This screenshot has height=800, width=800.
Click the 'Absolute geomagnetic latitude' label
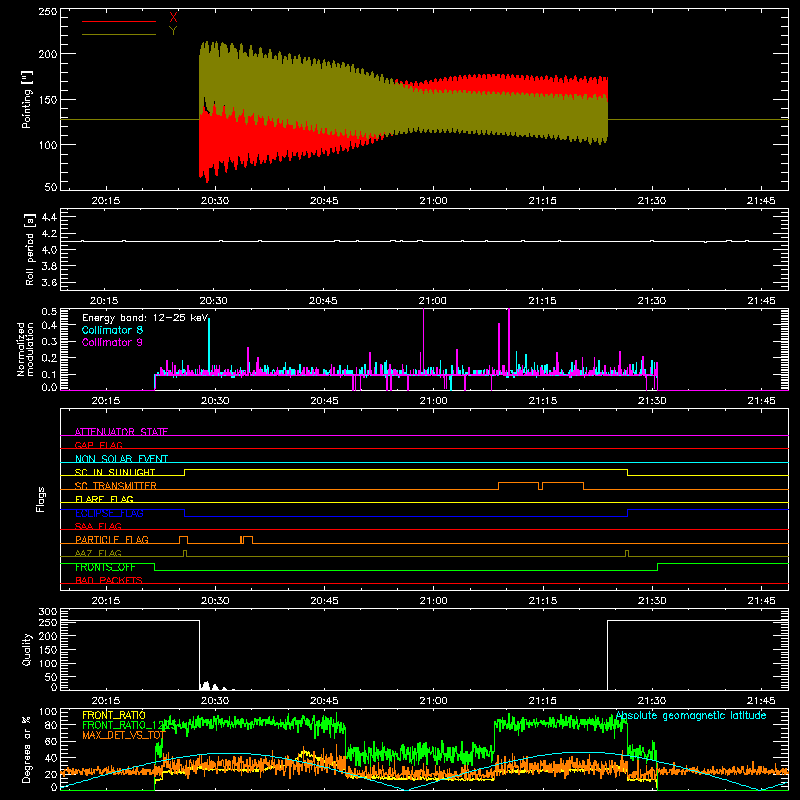click(x=691, y=715)
